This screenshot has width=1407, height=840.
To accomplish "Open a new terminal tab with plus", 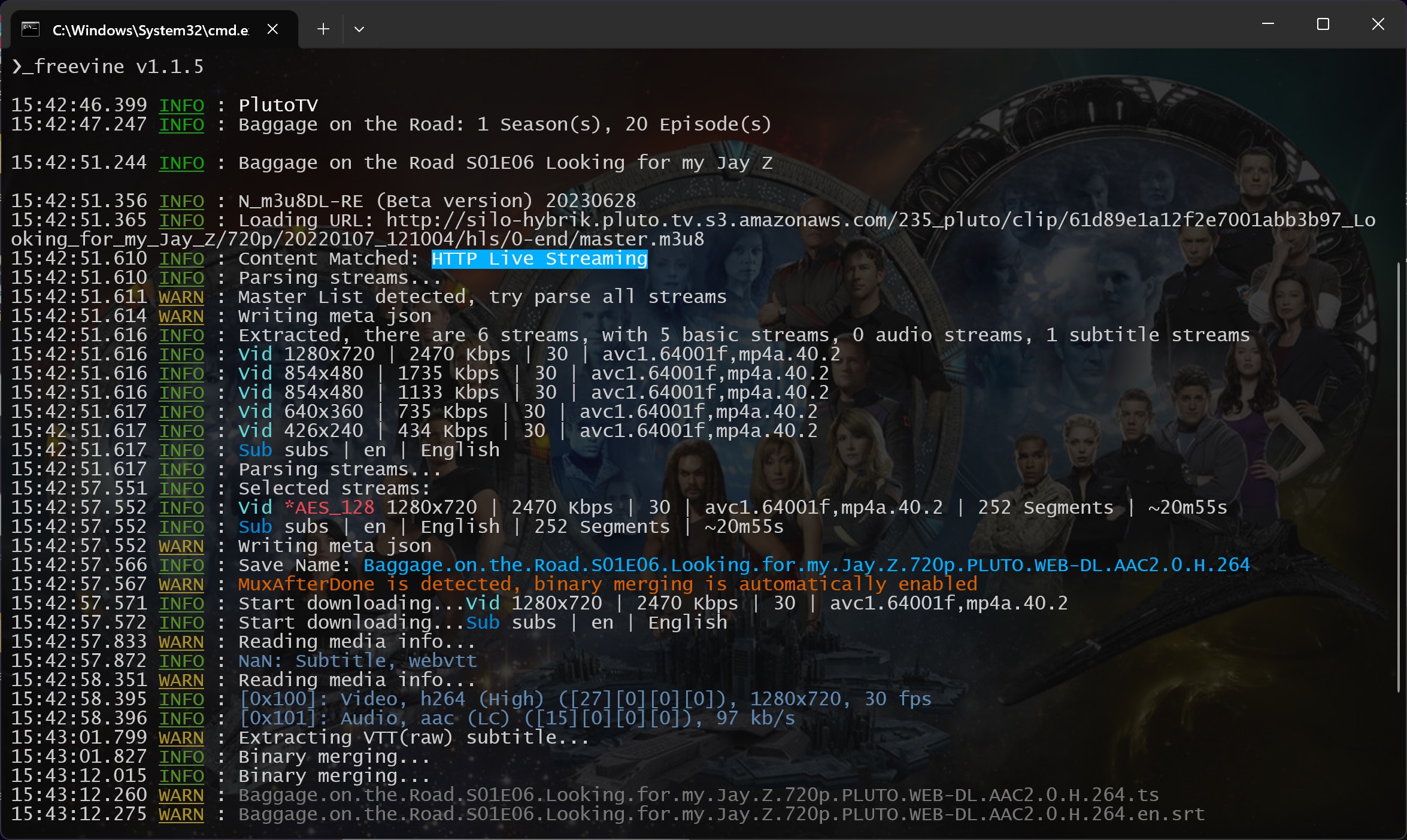I will pyautogui.click(x=323, y=29).
